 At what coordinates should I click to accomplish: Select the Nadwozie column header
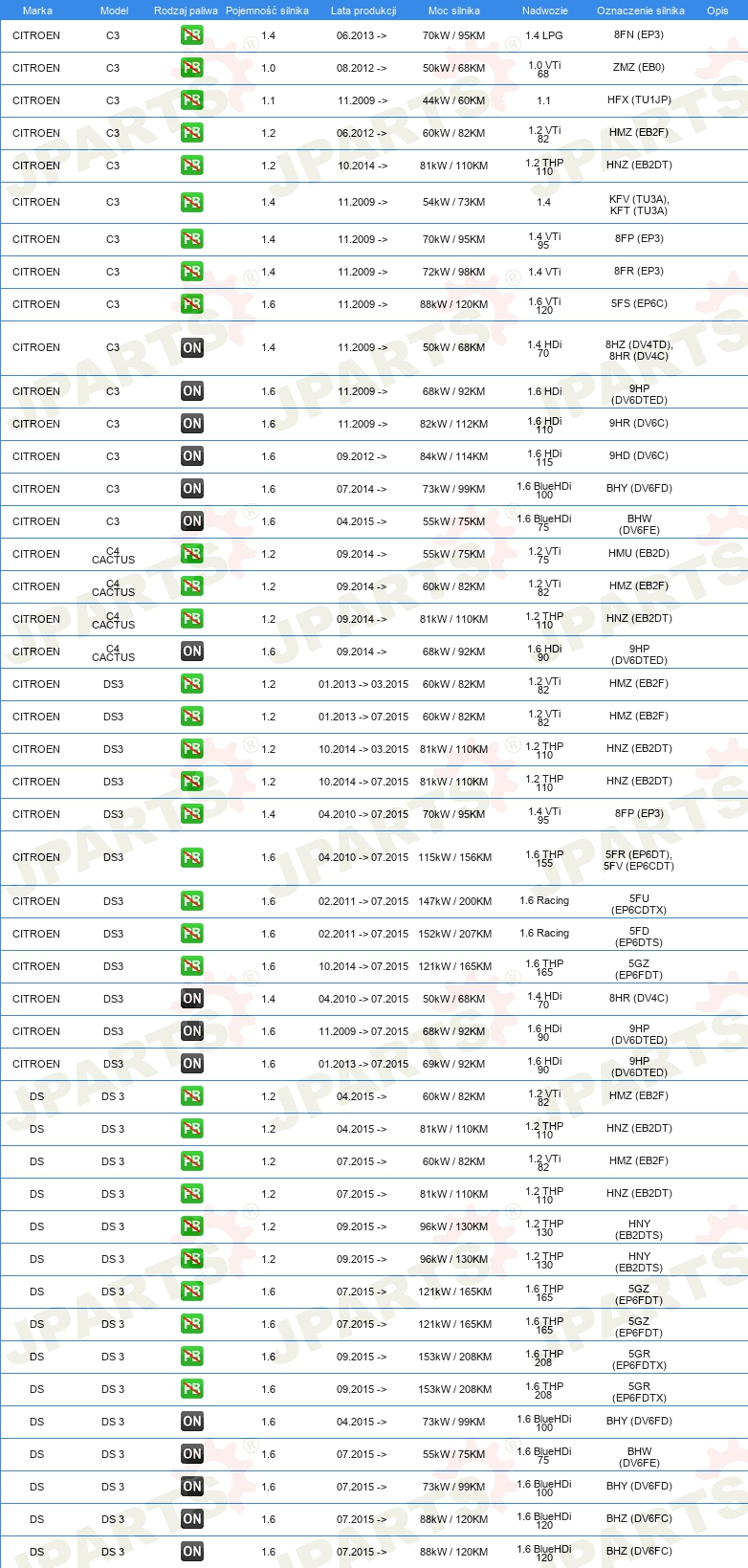[545, 11]
